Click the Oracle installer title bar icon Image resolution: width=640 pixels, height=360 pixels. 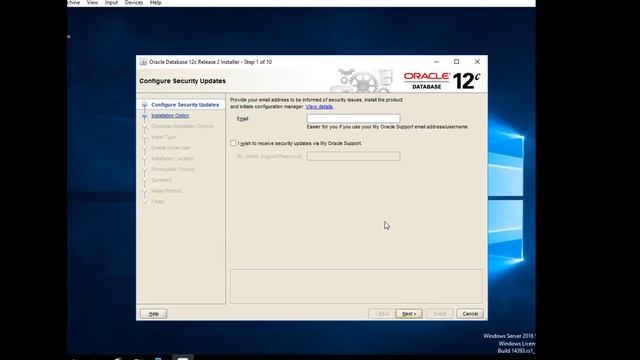(x=143, y=62)
